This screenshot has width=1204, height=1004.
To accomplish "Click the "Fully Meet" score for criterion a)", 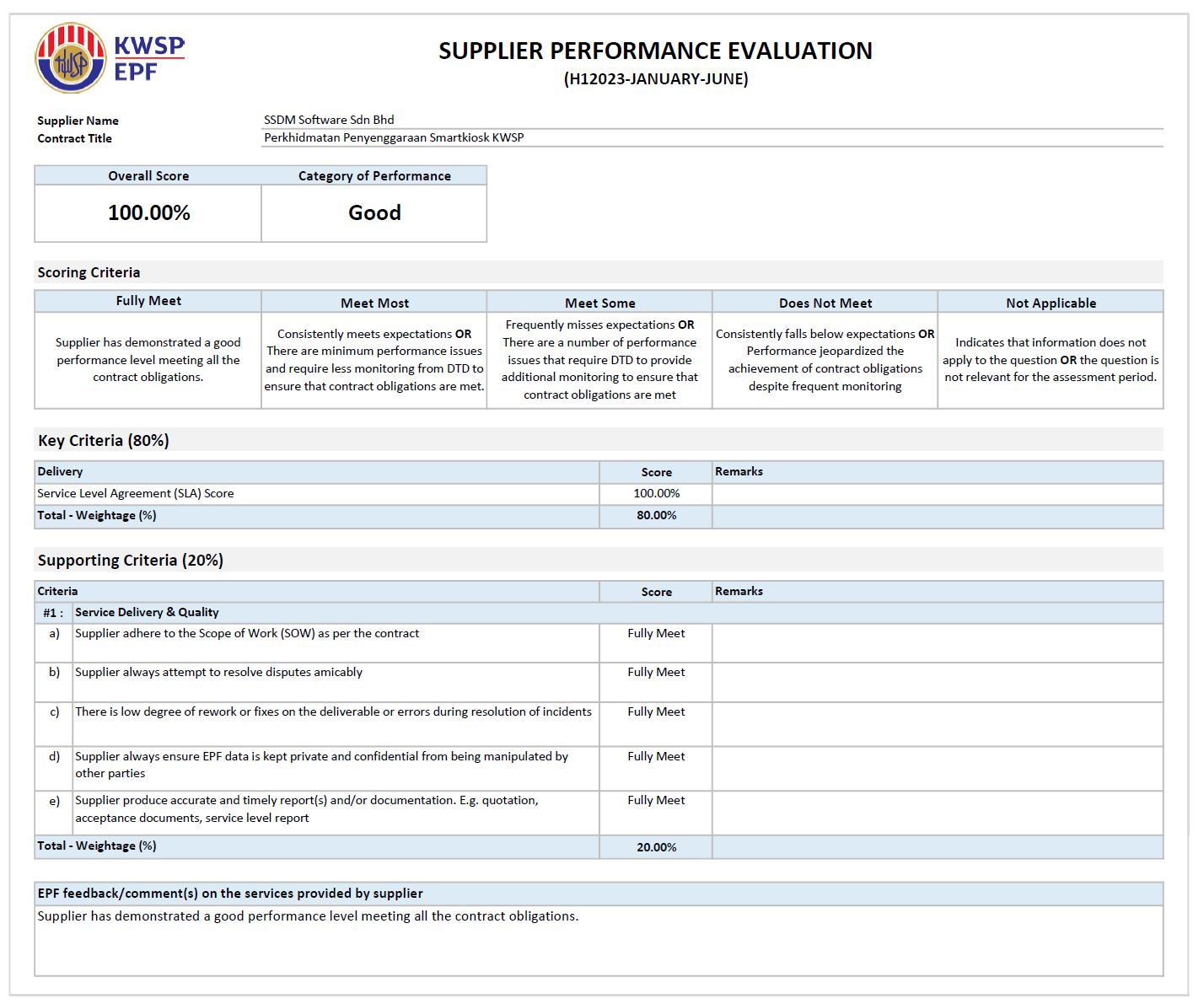I will 656,633.
